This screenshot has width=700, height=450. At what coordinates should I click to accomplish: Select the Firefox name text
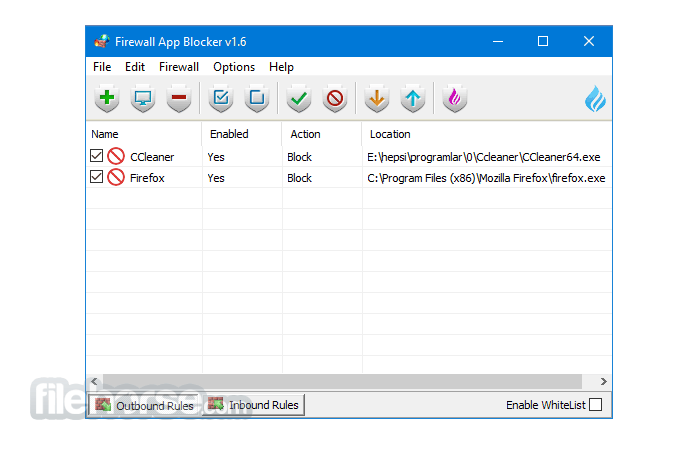click(x=147, y=178)
